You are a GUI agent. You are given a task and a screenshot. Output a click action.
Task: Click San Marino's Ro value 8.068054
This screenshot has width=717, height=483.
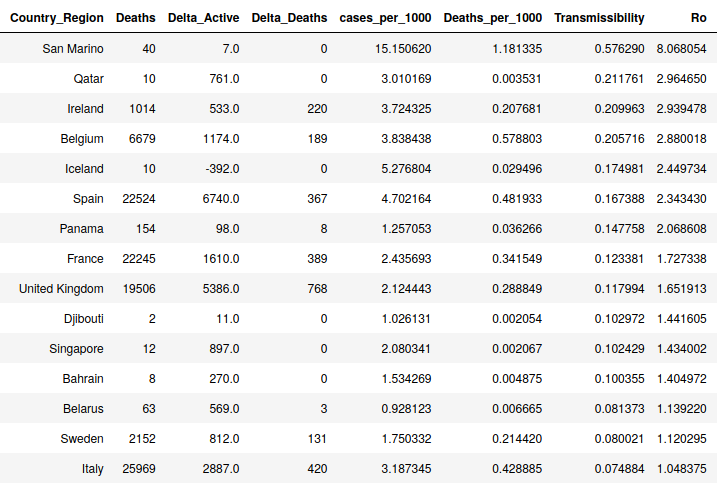point(681,49)
